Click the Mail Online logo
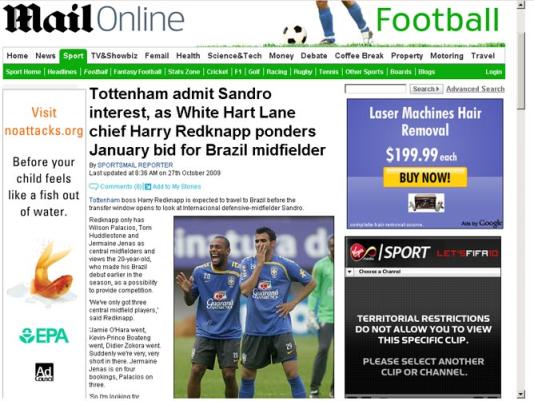 click(94, 19)
